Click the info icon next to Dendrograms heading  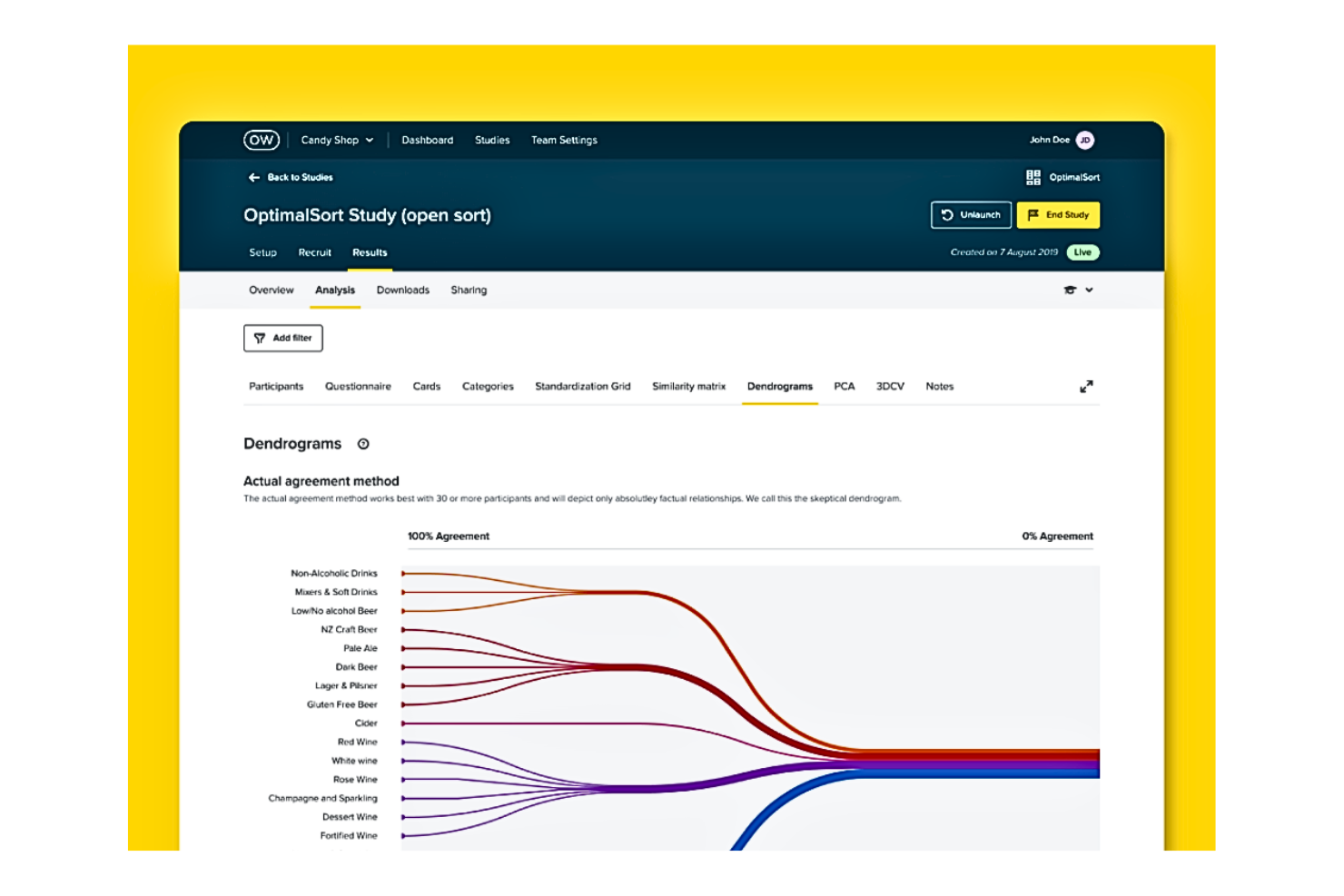point(363,444)
